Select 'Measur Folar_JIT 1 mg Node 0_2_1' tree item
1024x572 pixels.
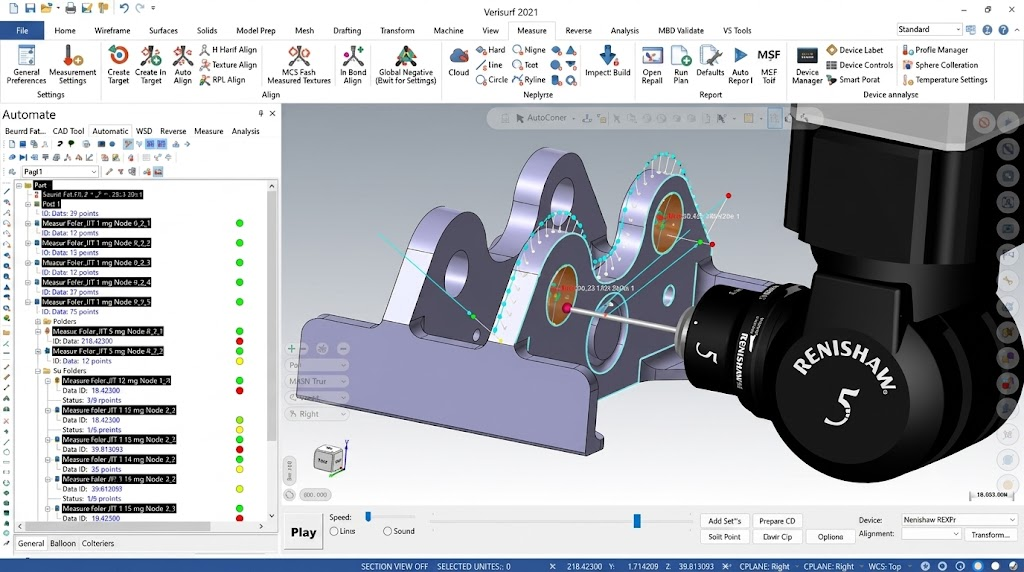[96, 223]
